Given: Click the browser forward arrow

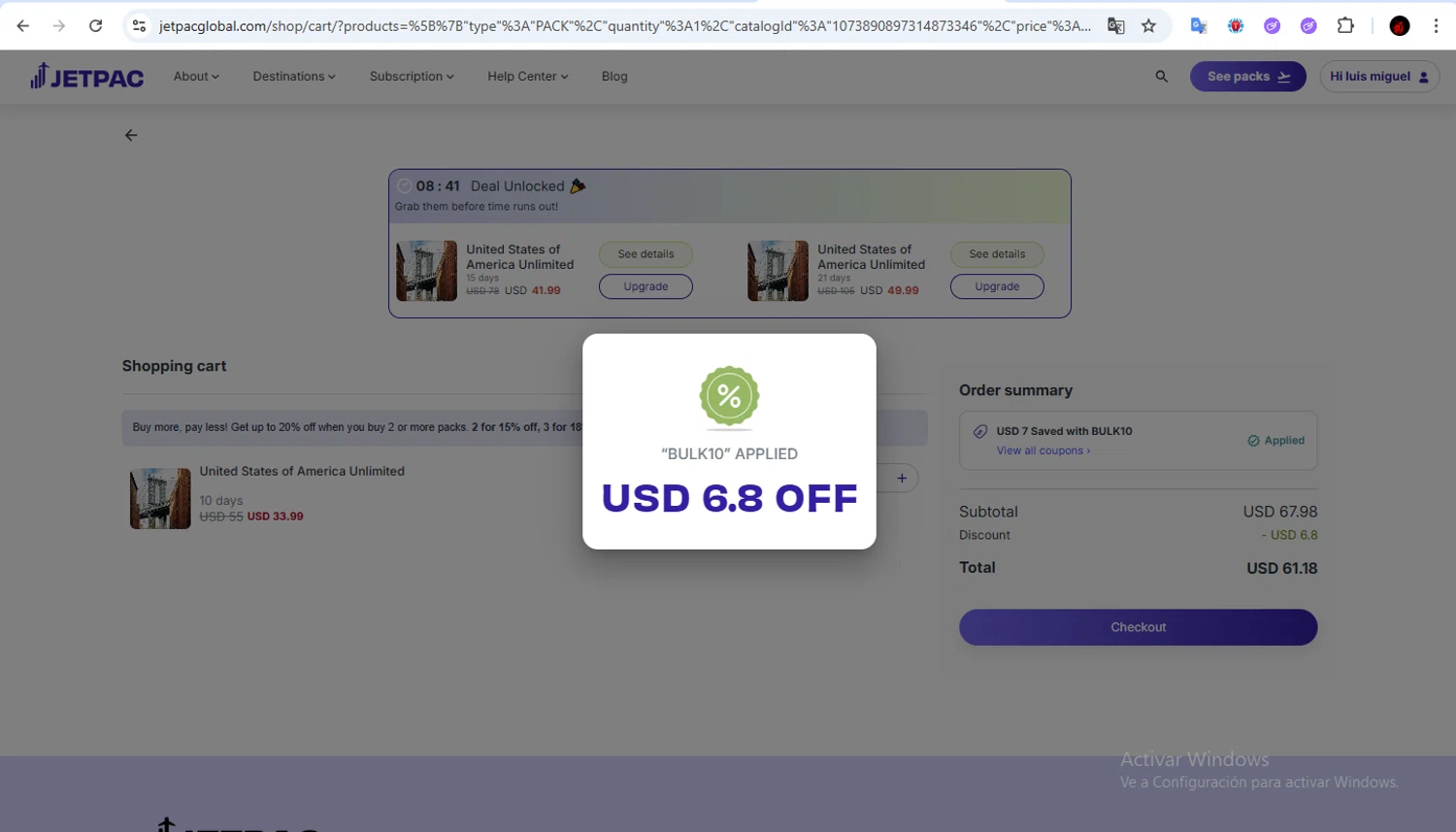Looking at the screenshot, I should point(59,26).
